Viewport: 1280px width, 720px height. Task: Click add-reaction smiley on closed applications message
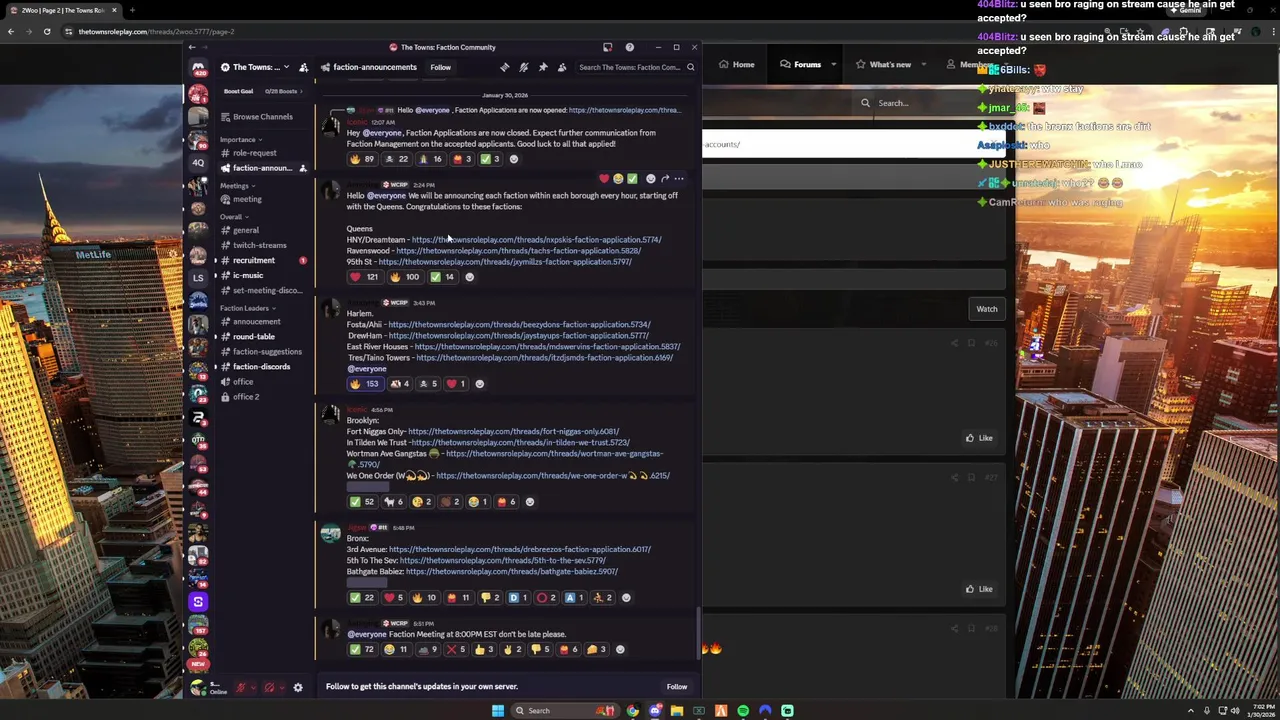(x=514, y=159)
